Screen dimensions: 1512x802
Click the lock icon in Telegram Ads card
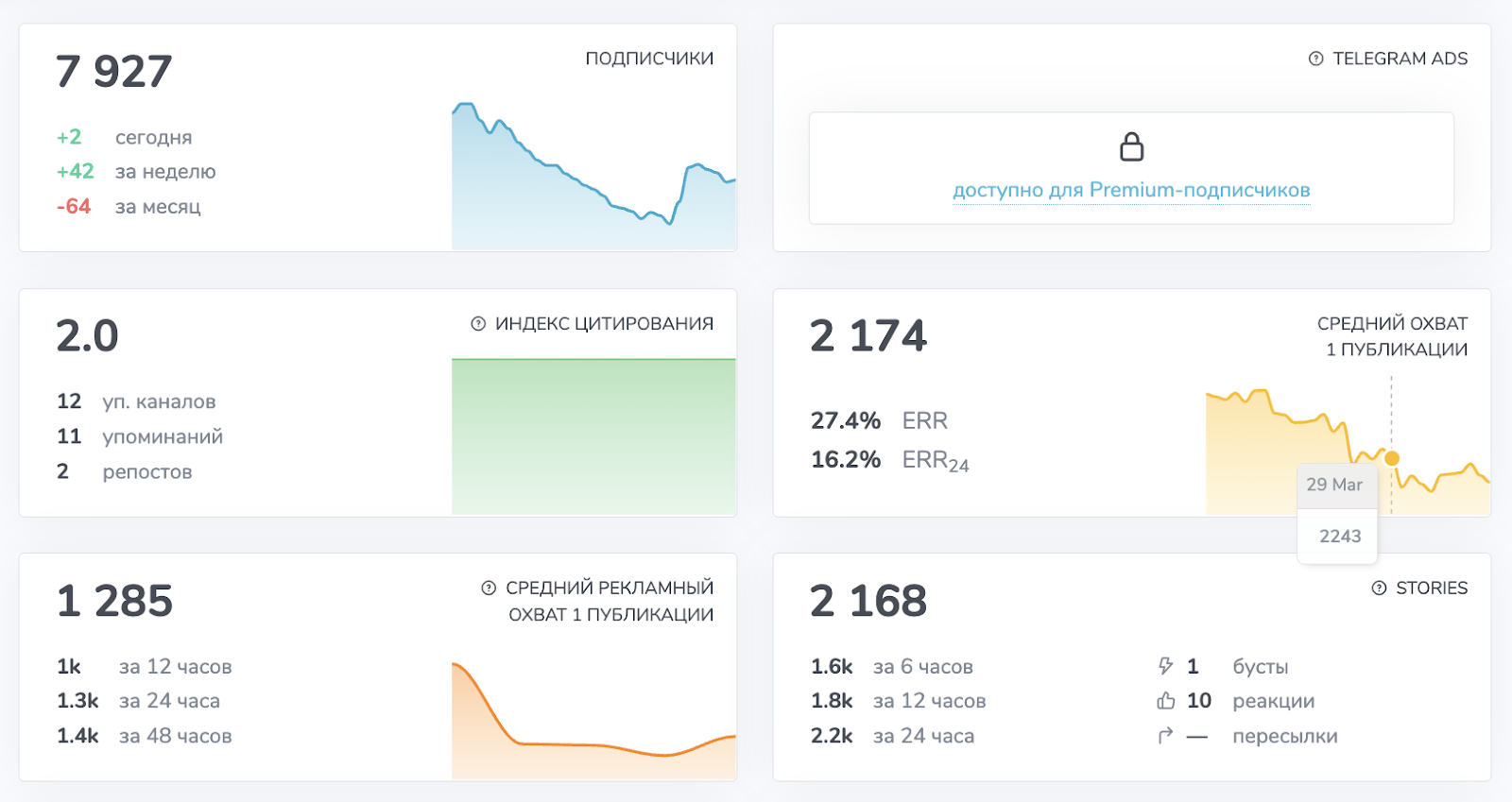pyautogui.click(x=1131, y=147)
